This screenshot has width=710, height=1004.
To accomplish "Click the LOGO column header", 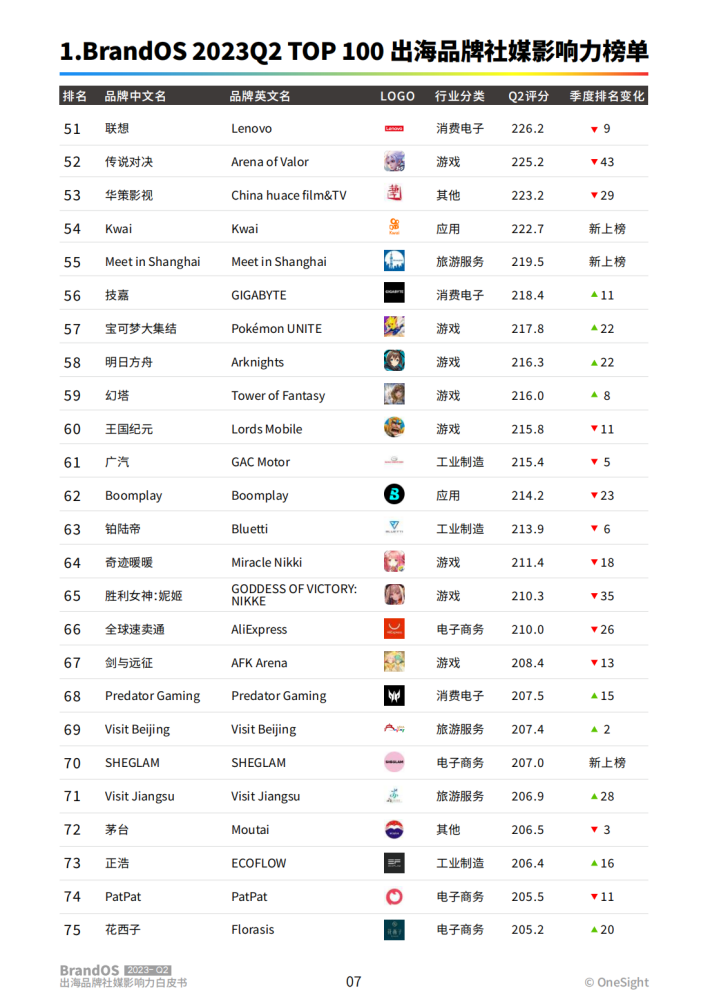I will 397,96.
